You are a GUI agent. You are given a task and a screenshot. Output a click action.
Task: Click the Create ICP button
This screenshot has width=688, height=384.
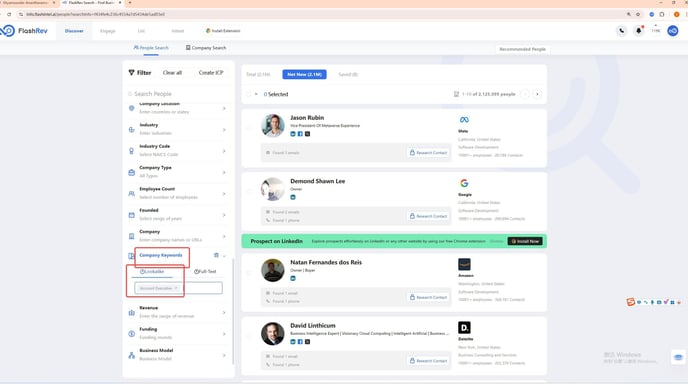pos(211,73)
